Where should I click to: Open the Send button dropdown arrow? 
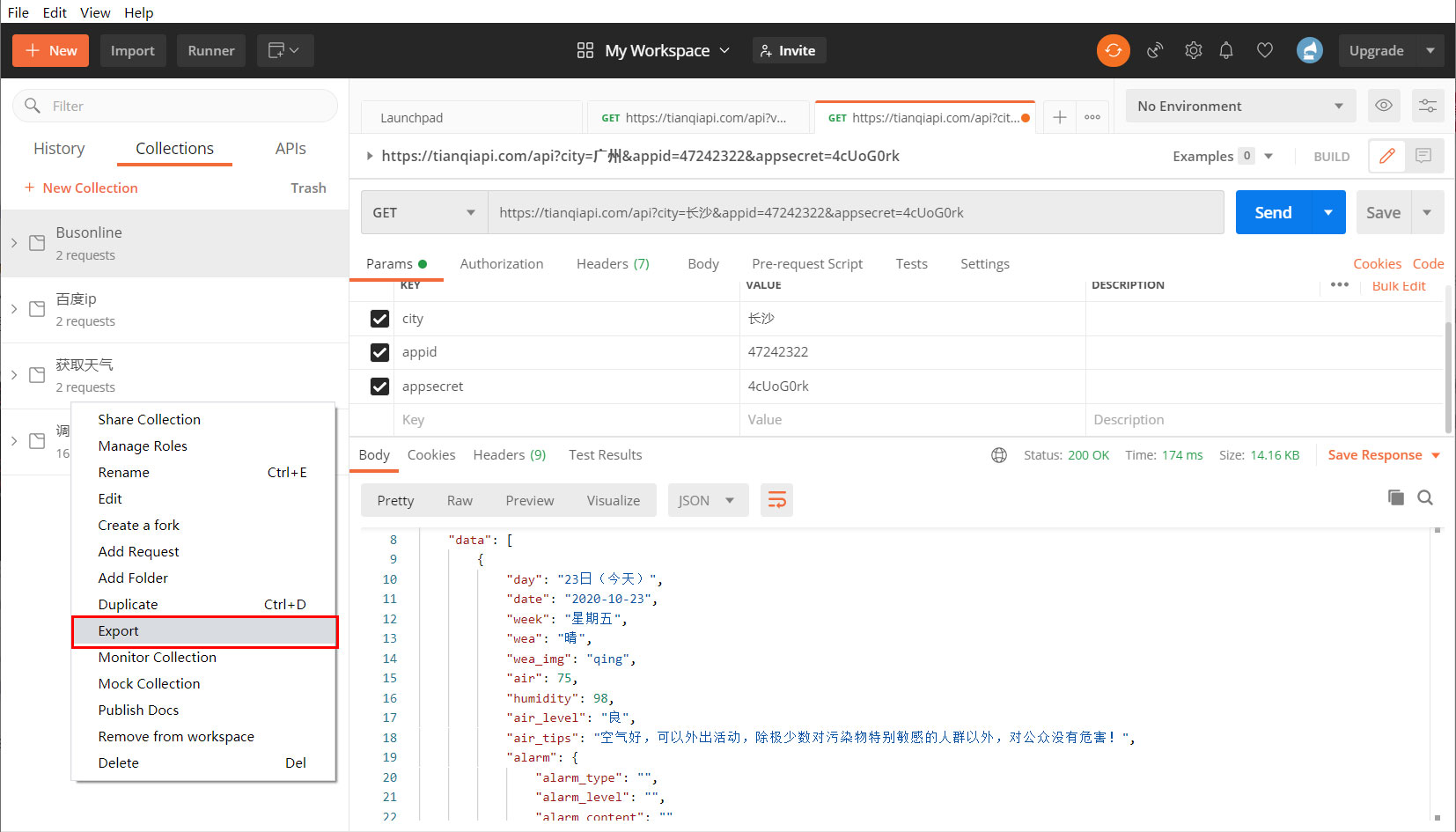click(x=1328, y=212)
